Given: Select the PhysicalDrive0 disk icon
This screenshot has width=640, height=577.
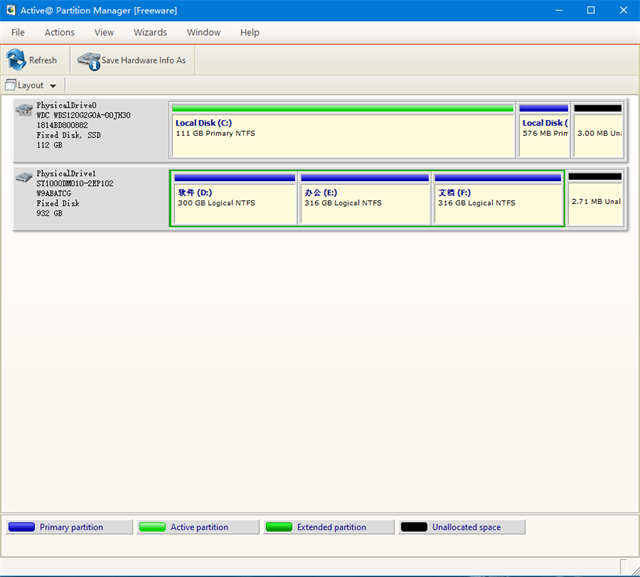Looking at the screenshot, I should click(x=24, y=109).
